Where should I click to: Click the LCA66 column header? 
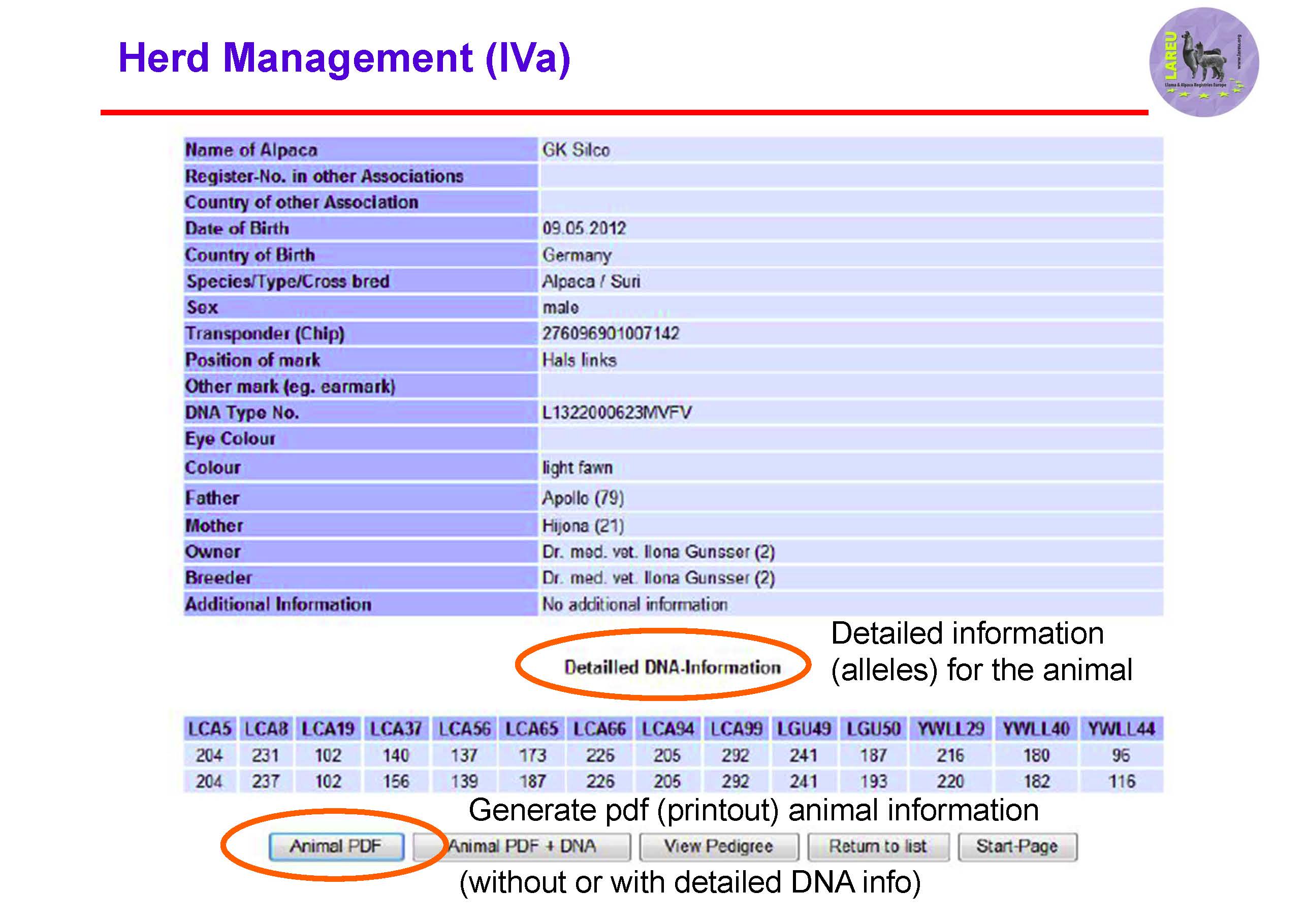click(600, 729)
